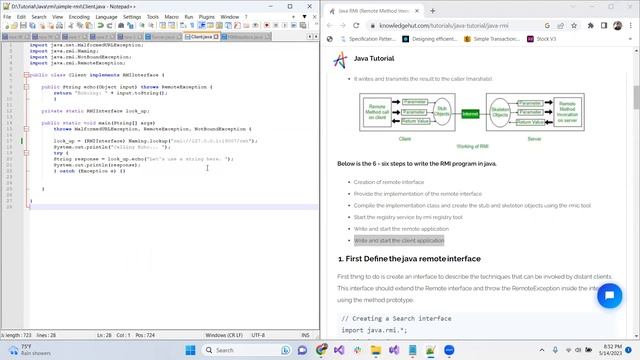Screen dimensions: 640x360
Task: Click the microphone icon in system tray
Action: pos(555,350)
